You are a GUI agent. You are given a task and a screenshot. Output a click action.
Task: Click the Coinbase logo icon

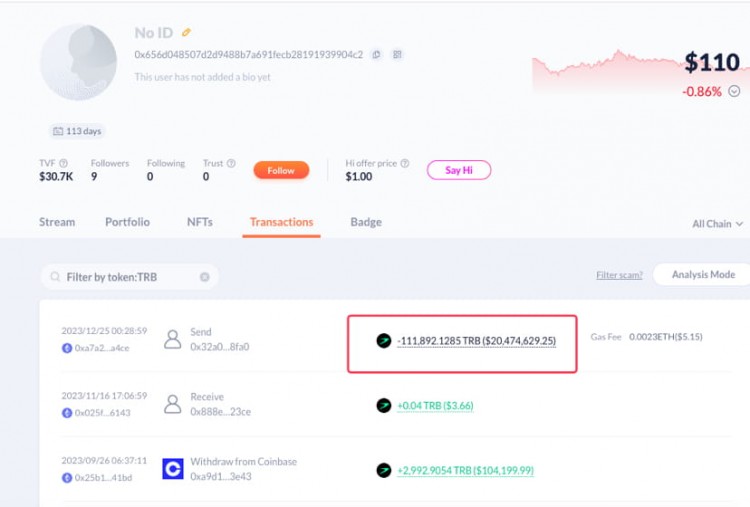(173, 468)
